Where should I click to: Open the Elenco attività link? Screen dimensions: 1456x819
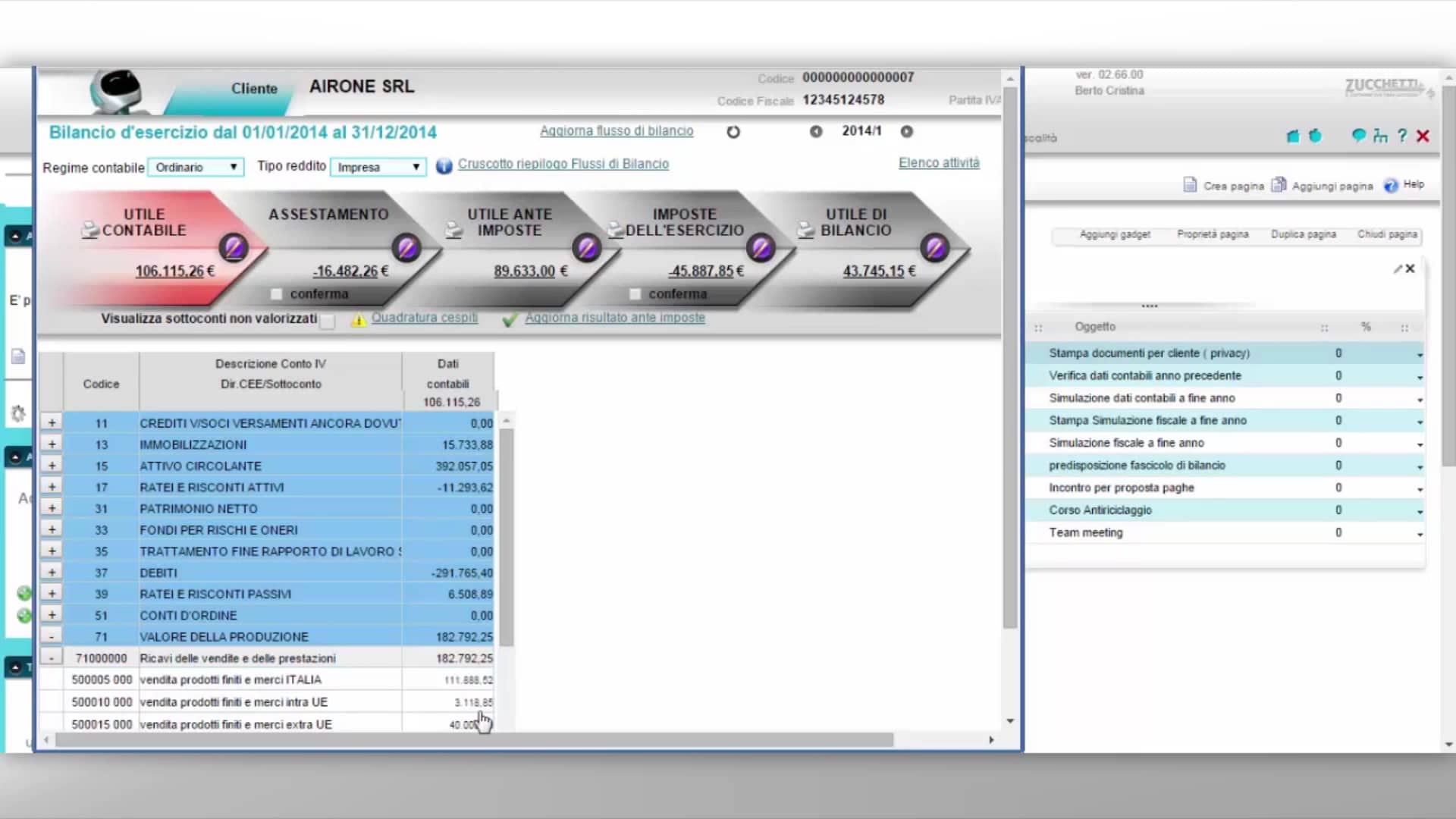(x=938, y=162)
